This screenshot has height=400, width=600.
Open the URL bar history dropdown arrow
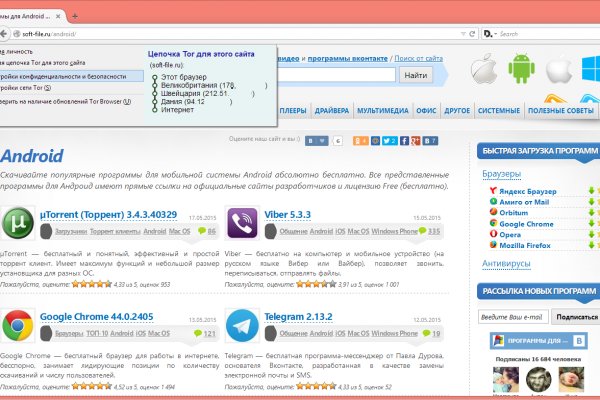point(463,34)
